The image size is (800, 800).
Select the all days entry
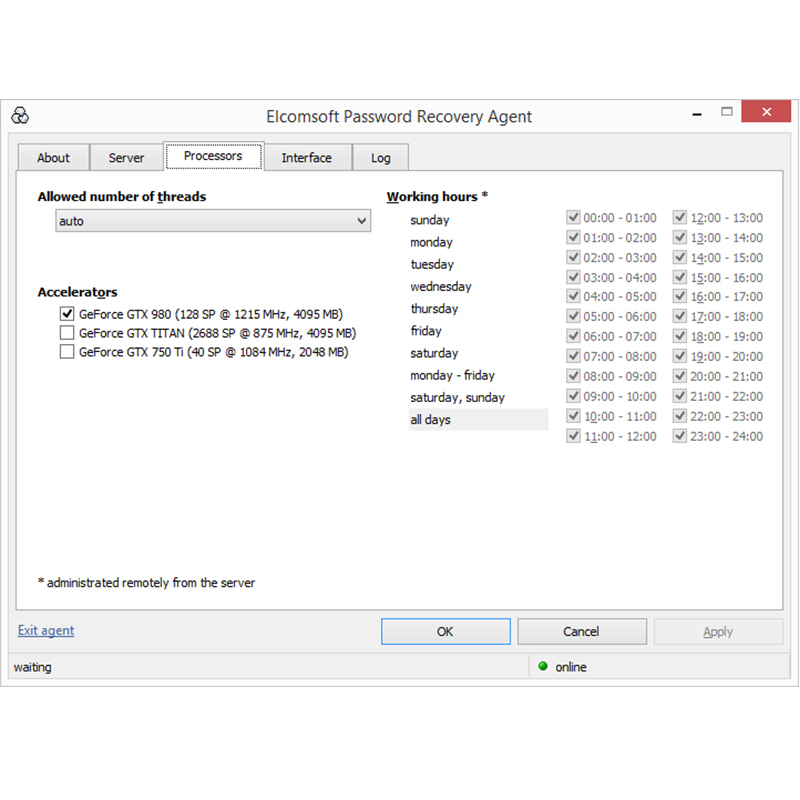click(479, 419)
